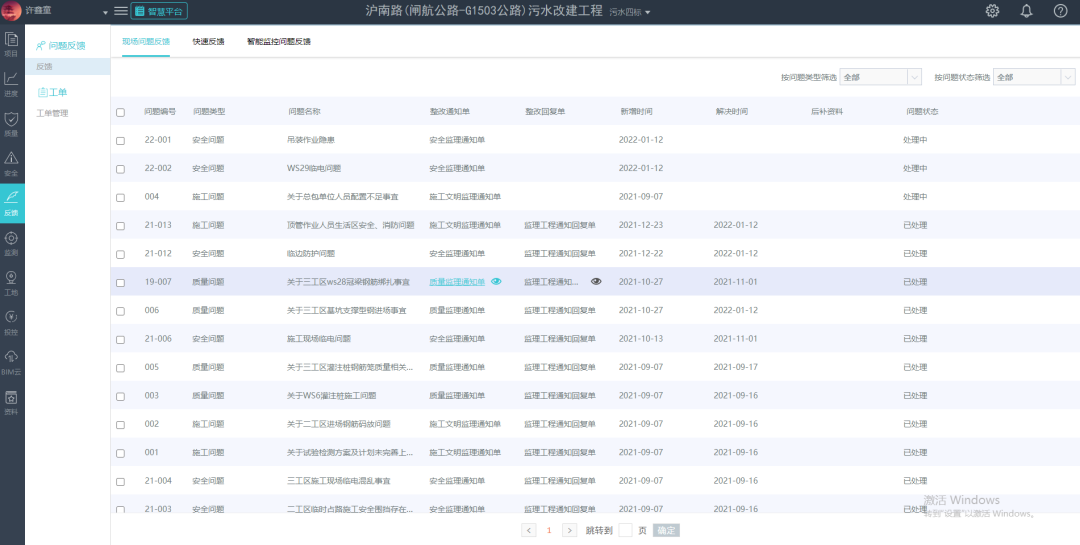Click the 解决时间 column header
Viewport: 1080px width, 545px height.
tap(731, 111)
